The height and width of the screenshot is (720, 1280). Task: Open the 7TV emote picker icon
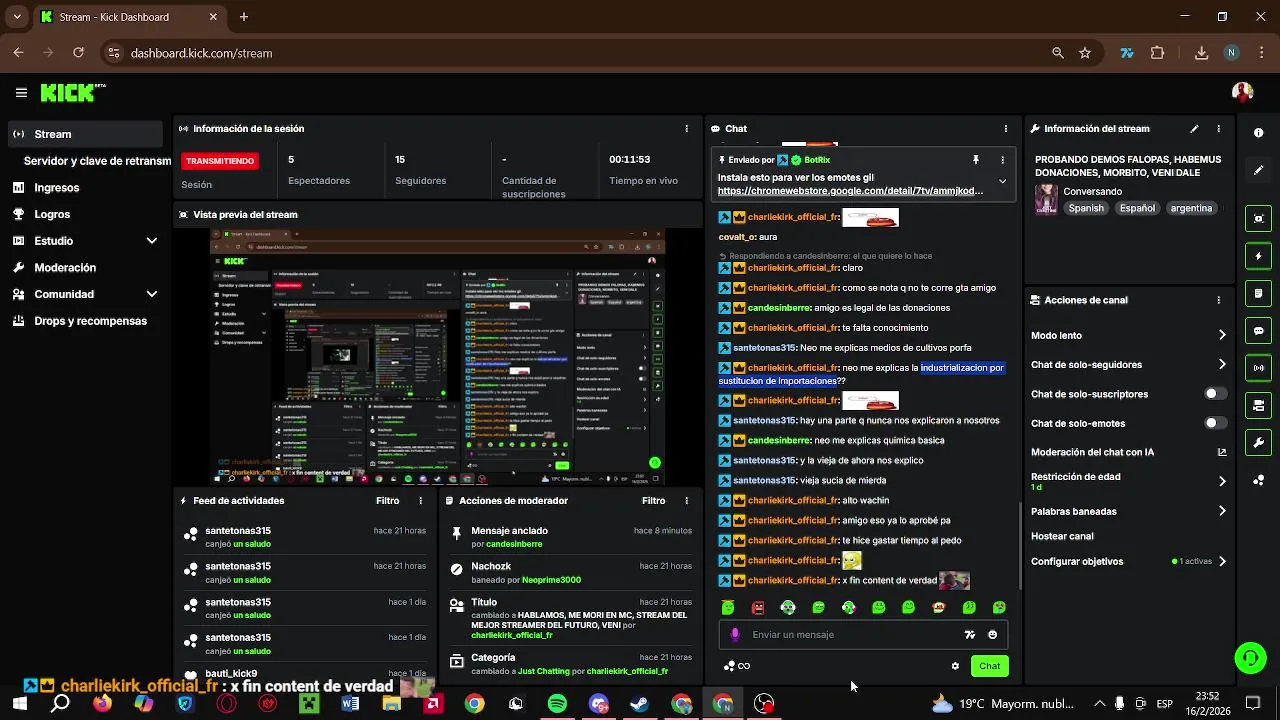969,634
